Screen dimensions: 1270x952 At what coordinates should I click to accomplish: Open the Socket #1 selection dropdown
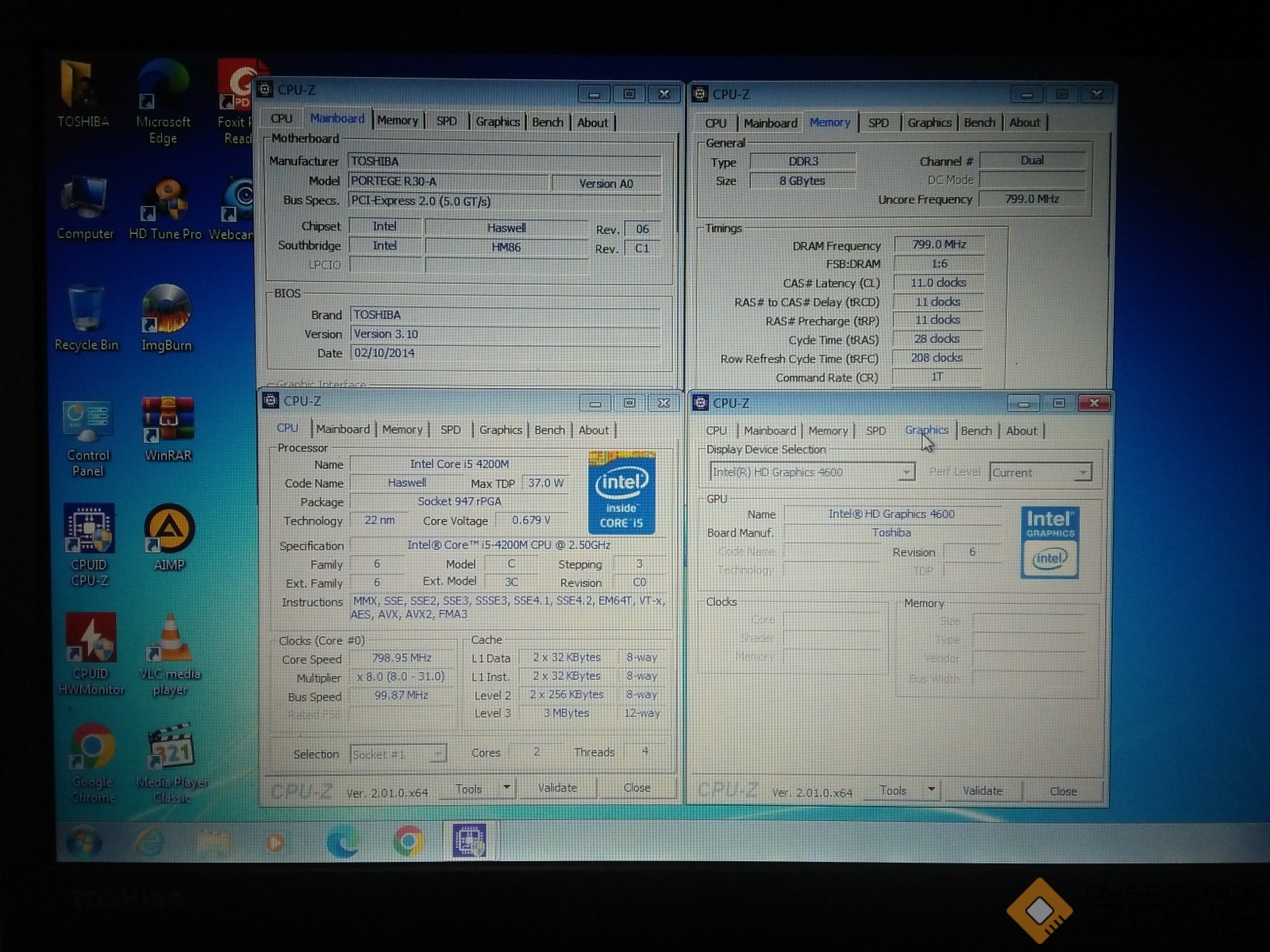(437, 754)
